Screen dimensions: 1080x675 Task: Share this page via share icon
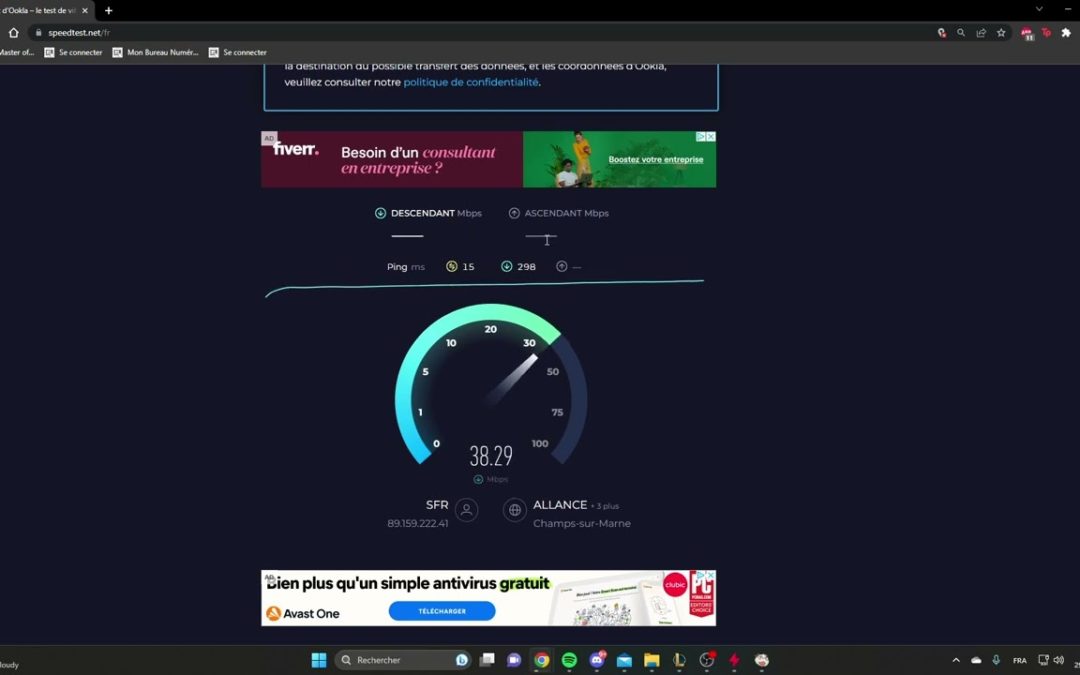pyautogui.click(x=981, y=32)
